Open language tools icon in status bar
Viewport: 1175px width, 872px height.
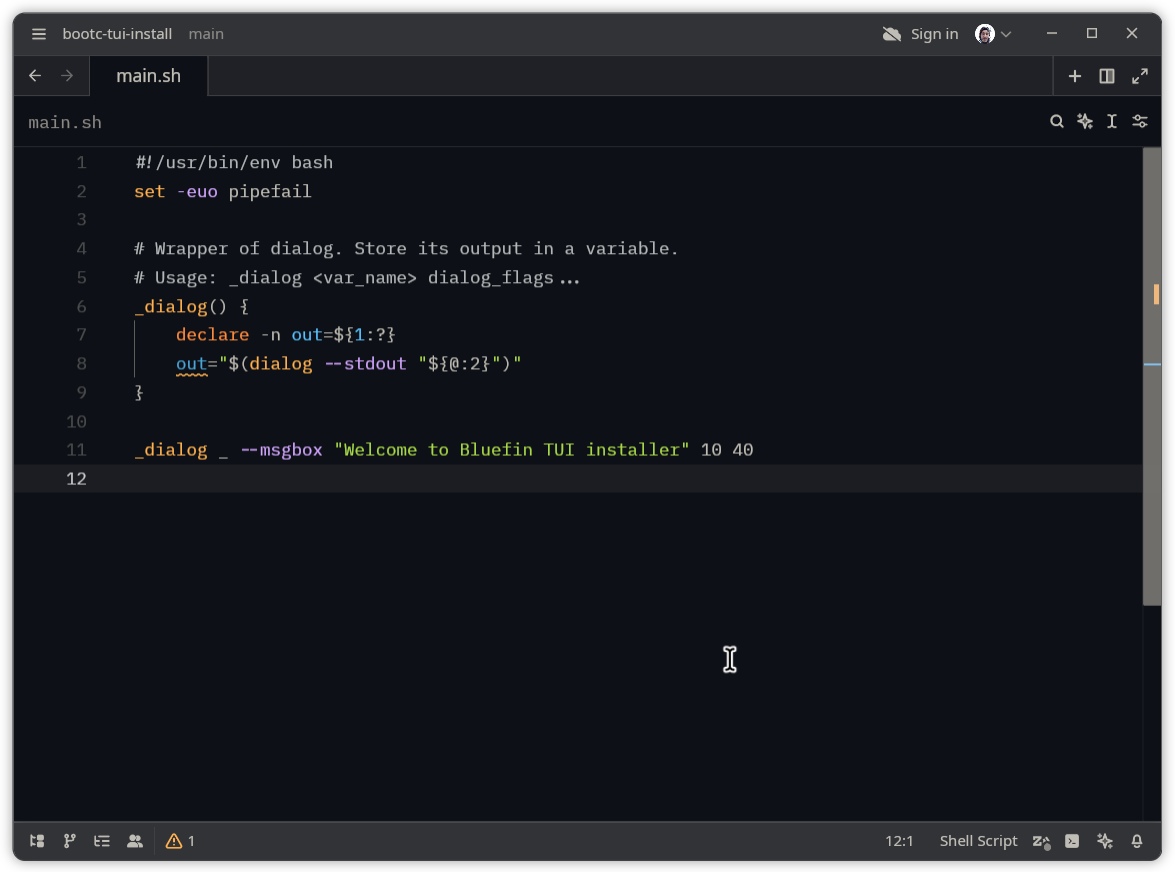pyautogui.click(x=1041, y=841)
